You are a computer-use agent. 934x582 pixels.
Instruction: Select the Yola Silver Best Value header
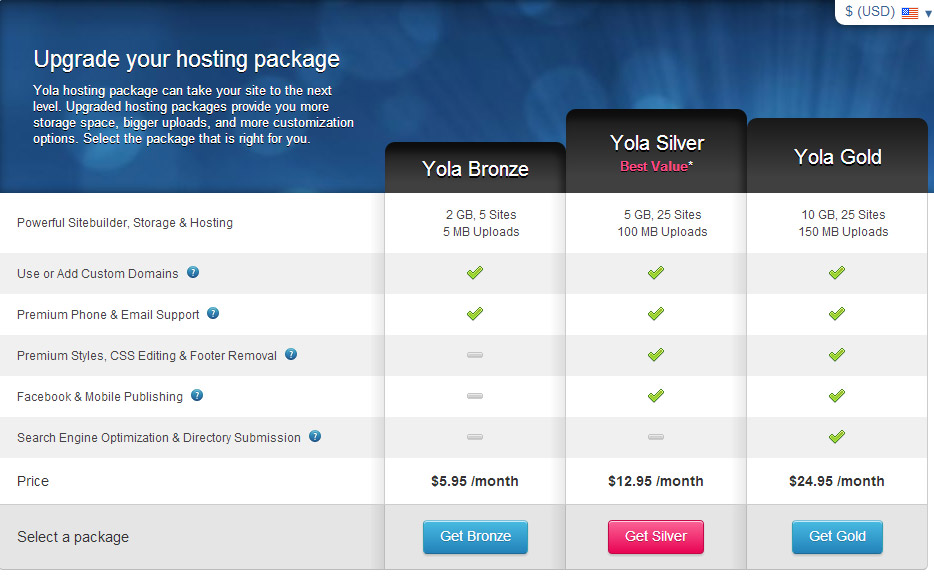click(x=656, y=151)
